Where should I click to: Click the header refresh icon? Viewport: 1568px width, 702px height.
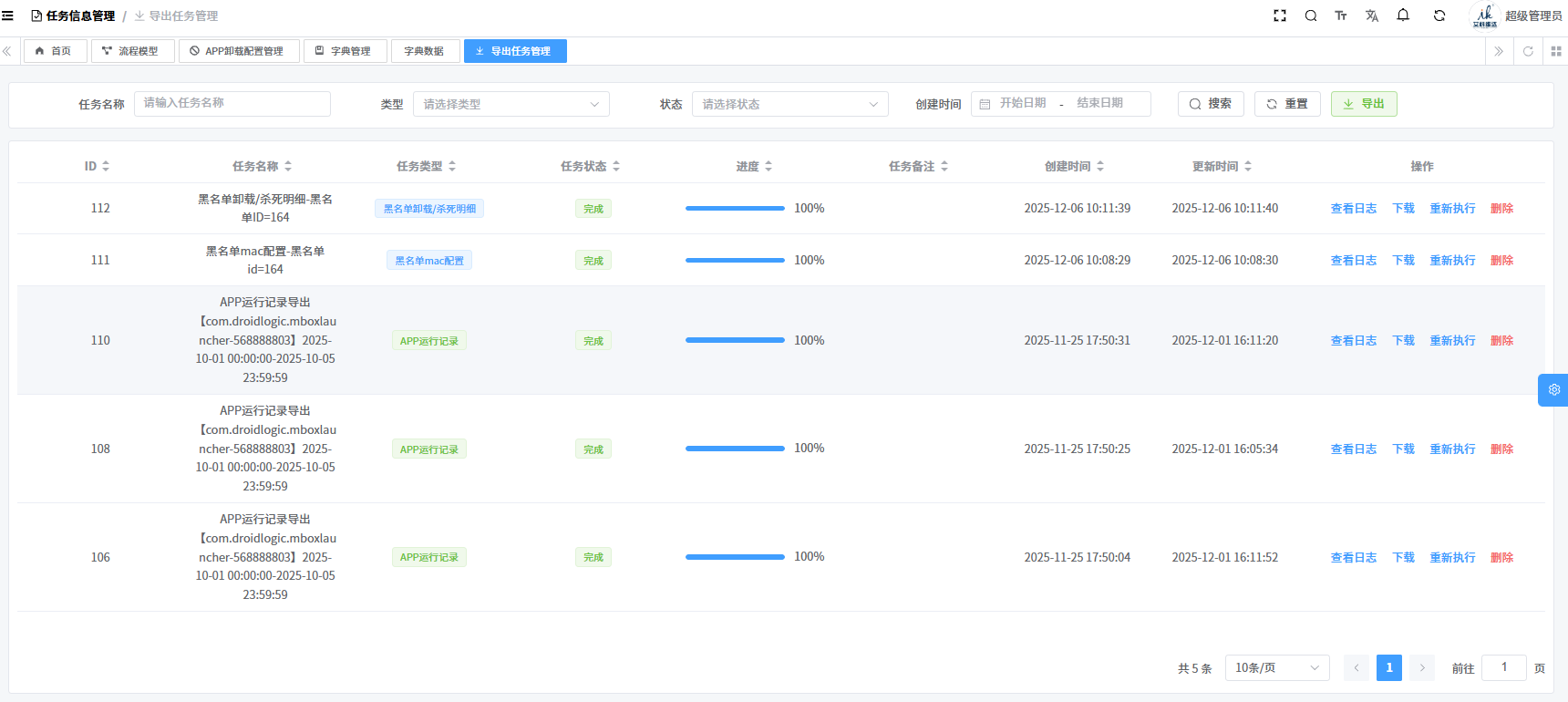(1439, 15)
